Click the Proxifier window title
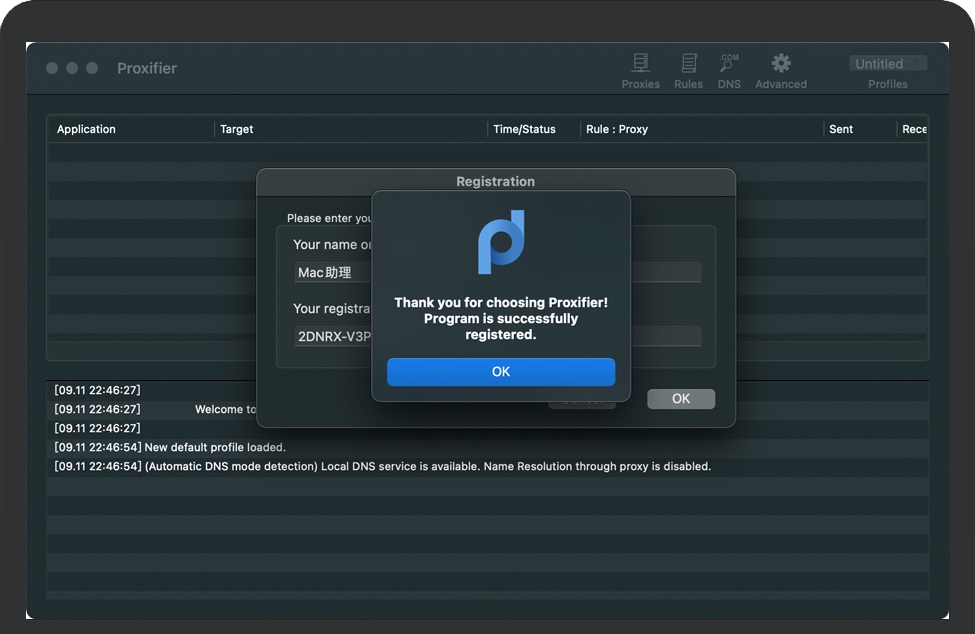975x634 pixels. point(147,68)
